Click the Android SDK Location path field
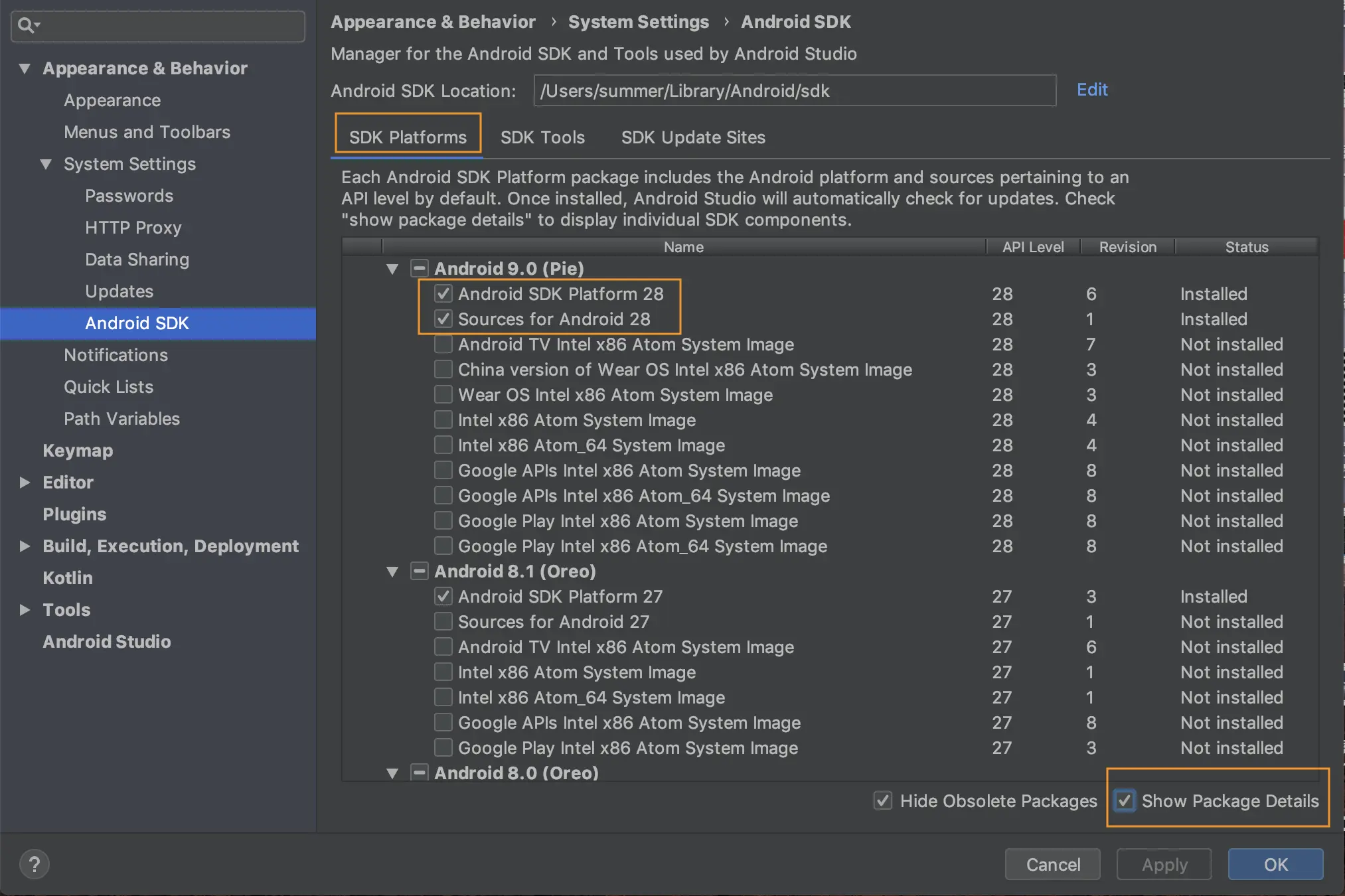The height and width of the screenshot is (896, 1345). pos(794,91)
